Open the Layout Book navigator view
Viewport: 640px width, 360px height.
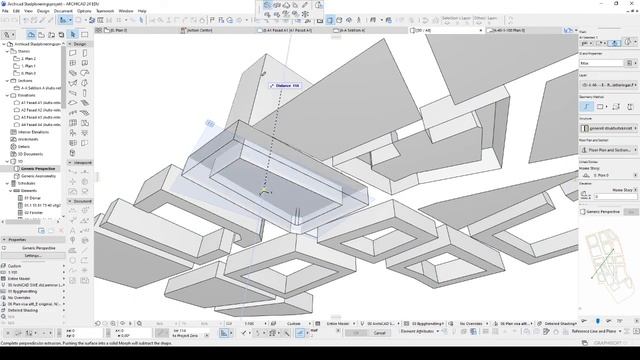click(x=51, y=35)
